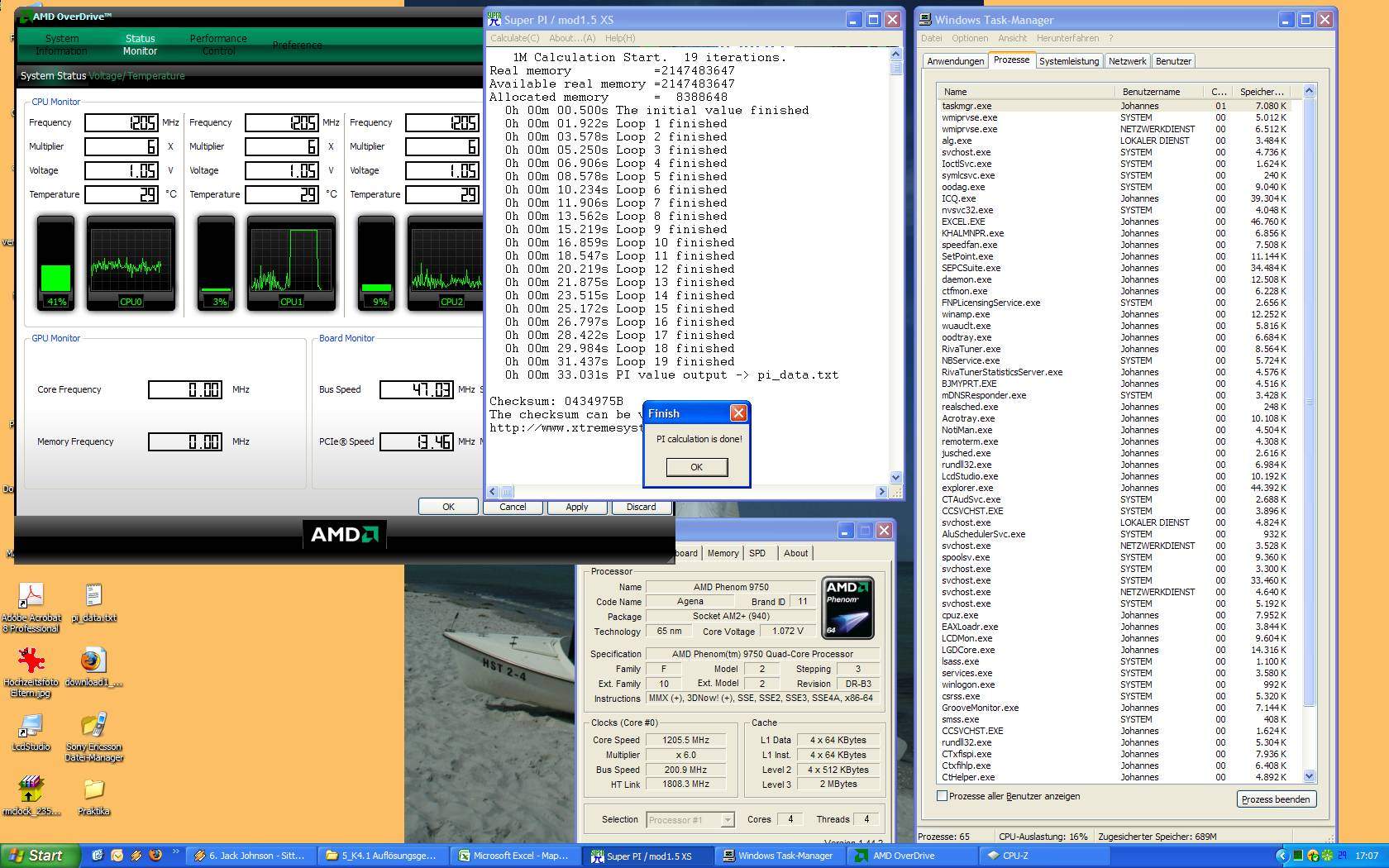Click Task-Manager title bar icon
Screen dimensions: 1389x868
927,19
